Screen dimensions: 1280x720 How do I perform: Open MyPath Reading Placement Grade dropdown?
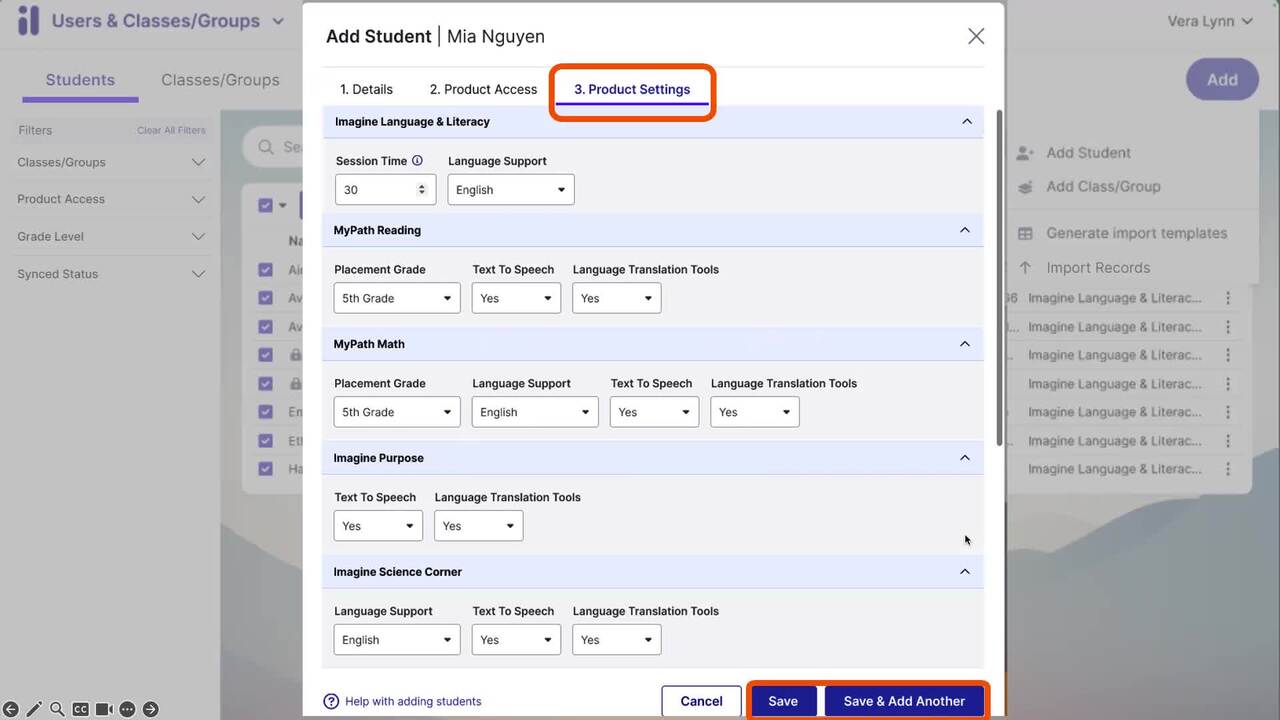397,298
